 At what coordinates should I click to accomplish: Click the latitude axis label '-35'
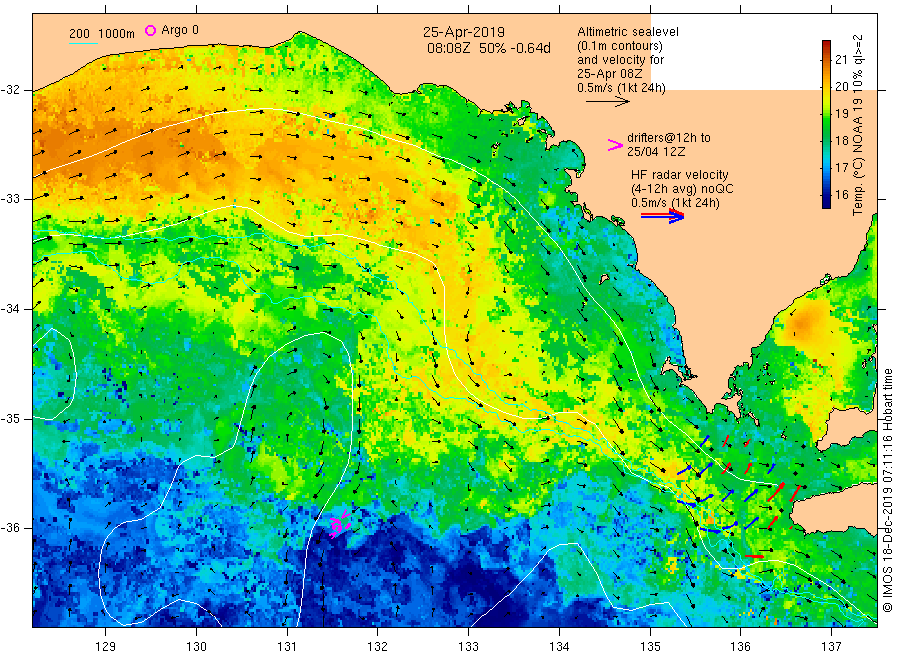click(10, 418)
